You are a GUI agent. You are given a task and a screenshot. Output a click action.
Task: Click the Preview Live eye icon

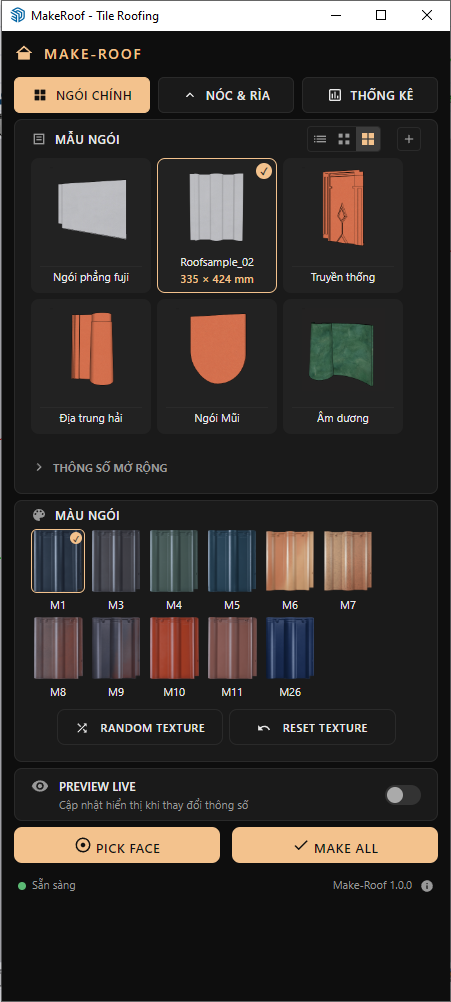pos(40,786)
